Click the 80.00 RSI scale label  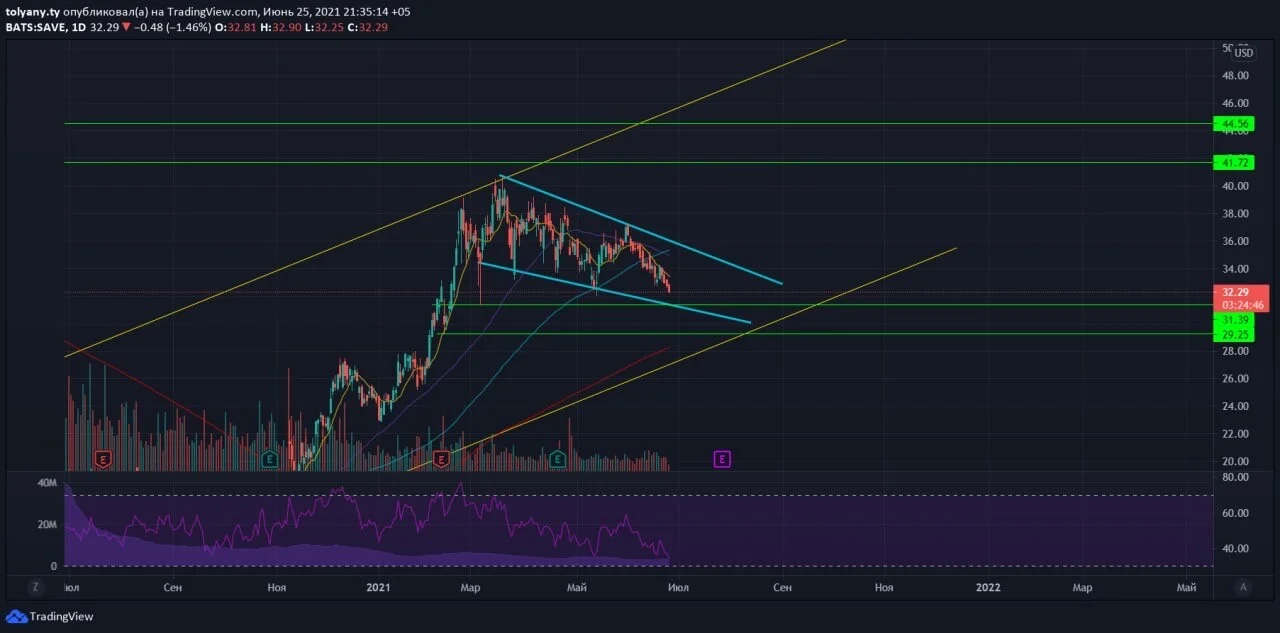coord(1233,478)
